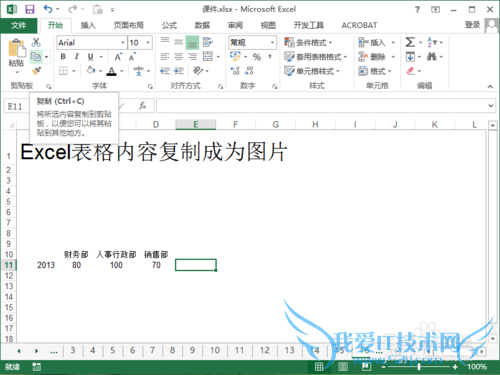The image size is (500, 375).
Task: Toggle Wrap Text icon
Action: 208,42
